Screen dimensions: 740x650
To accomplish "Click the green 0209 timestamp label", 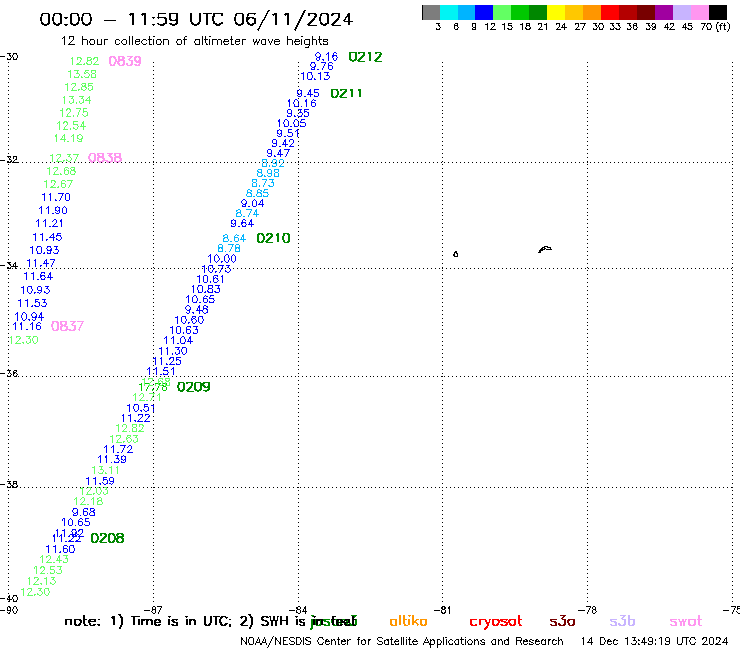I will click(x=193, y=387).
